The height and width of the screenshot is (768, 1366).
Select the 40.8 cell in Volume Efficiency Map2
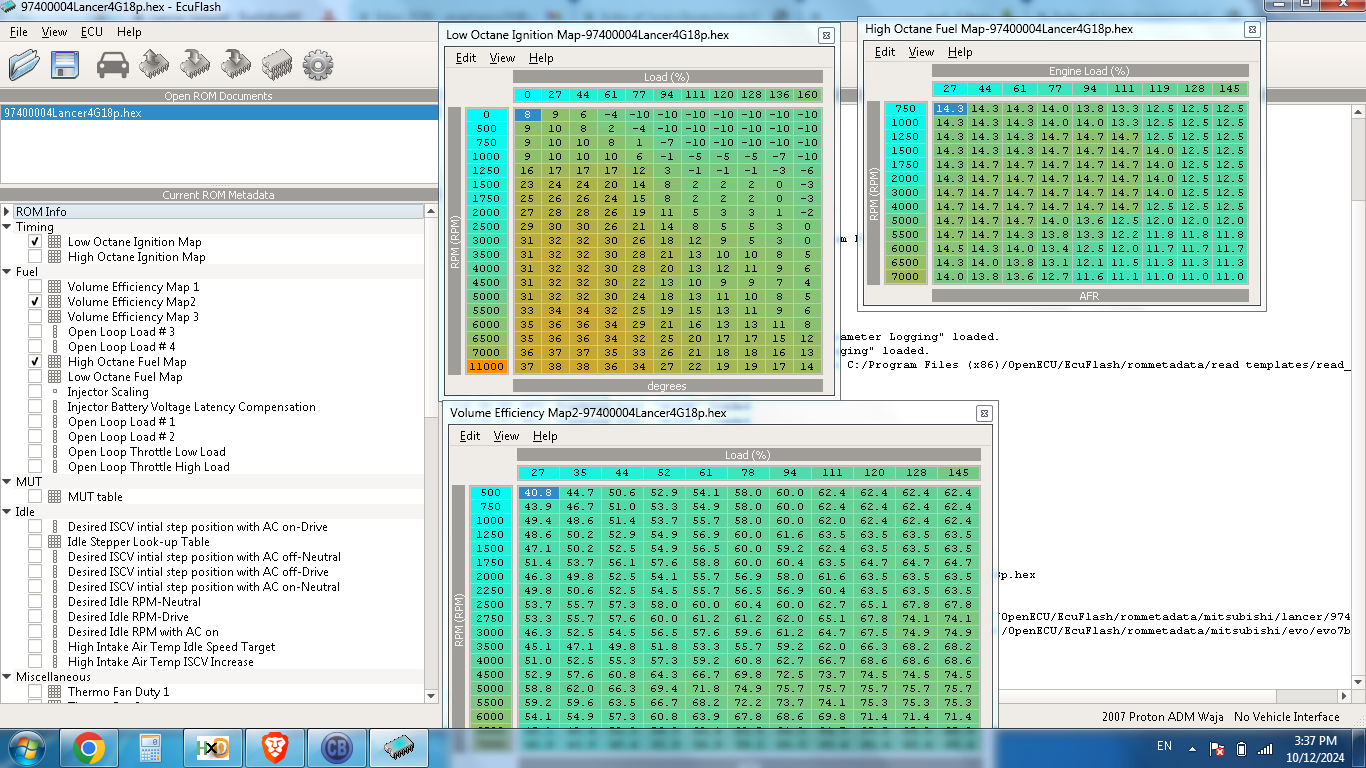coord(536,493)
